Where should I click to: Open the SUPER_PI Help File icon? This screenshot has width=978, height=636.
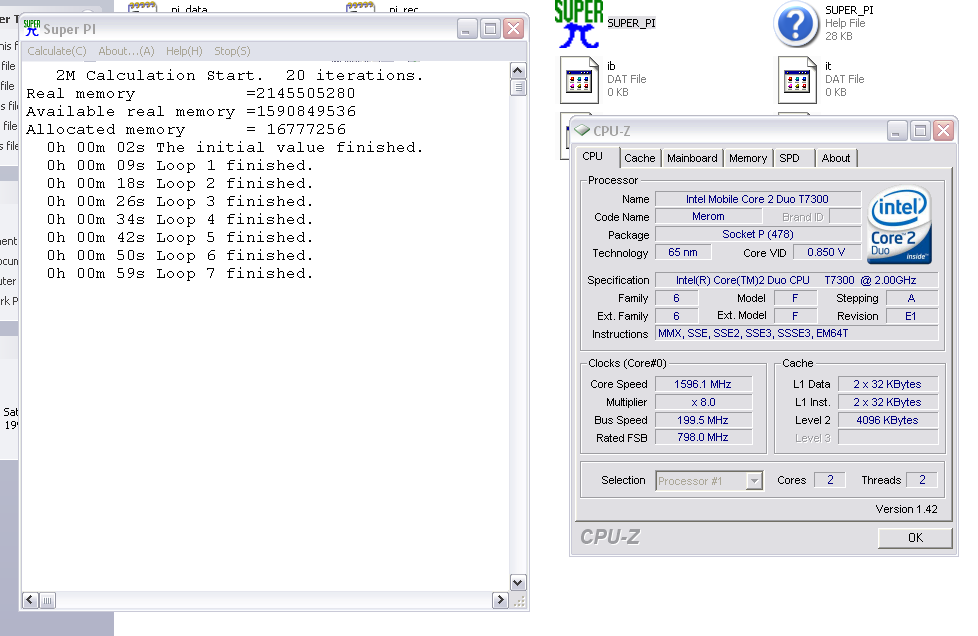796,24
